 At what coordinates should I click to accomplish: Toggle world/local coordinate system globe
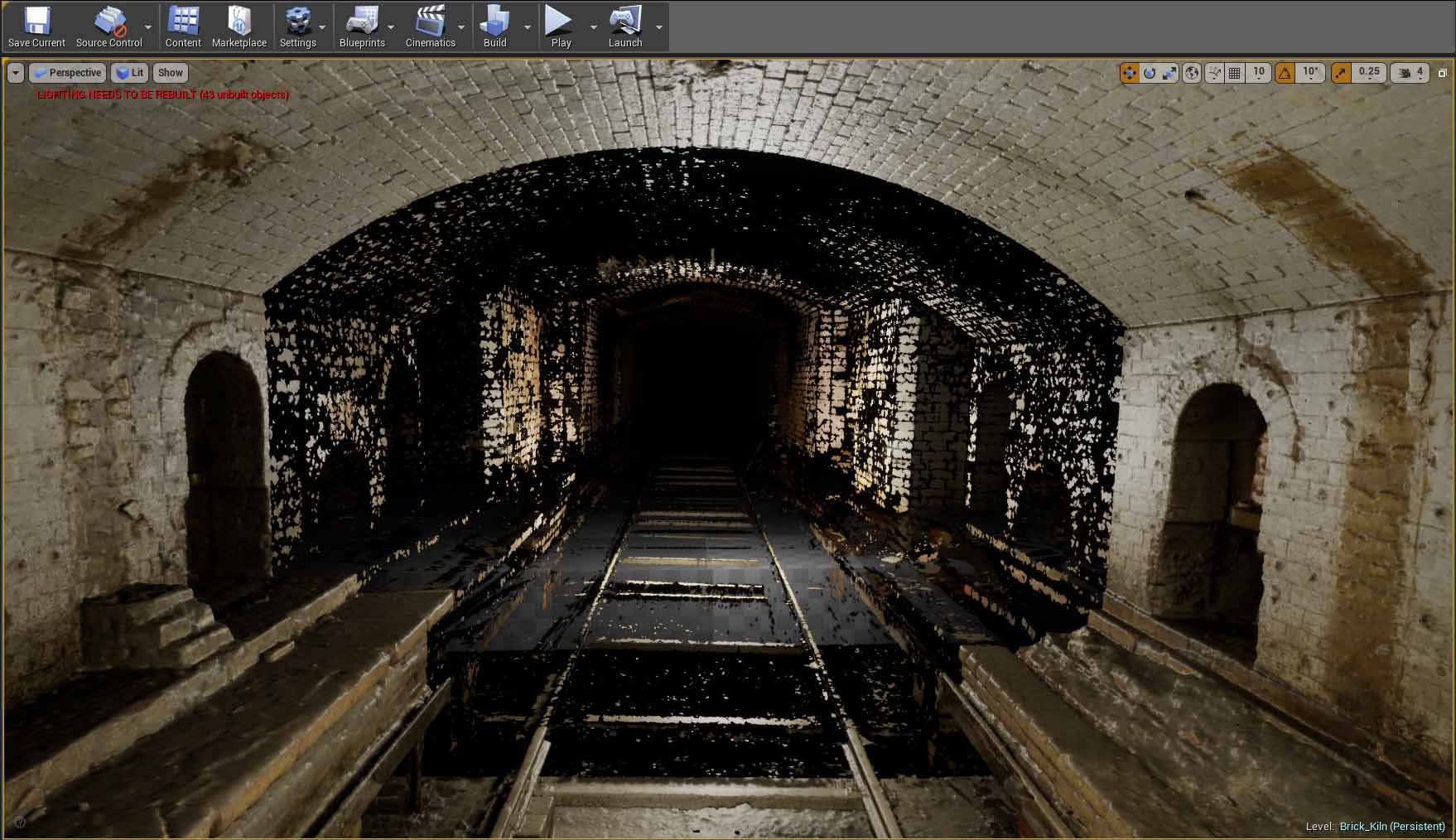pos(1192,73)
